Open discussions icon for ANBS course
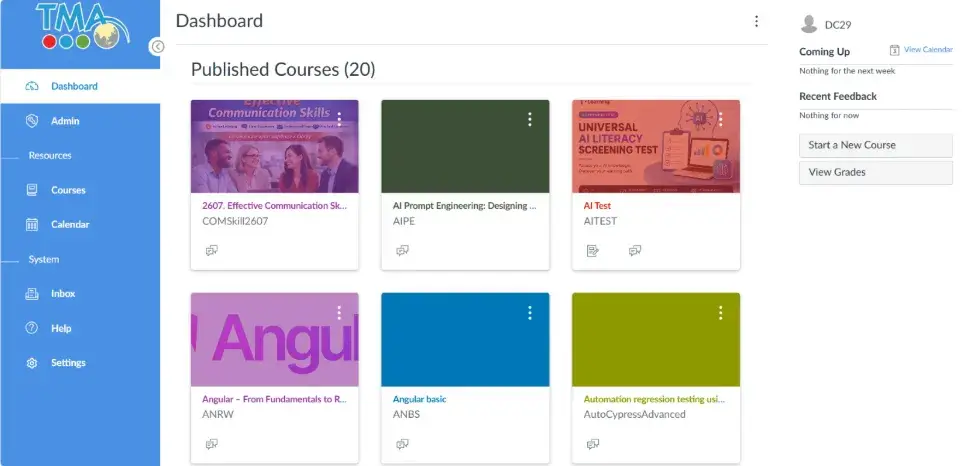Screen dimensions: 963x466 pyautogui.click(x=402, y=444)
